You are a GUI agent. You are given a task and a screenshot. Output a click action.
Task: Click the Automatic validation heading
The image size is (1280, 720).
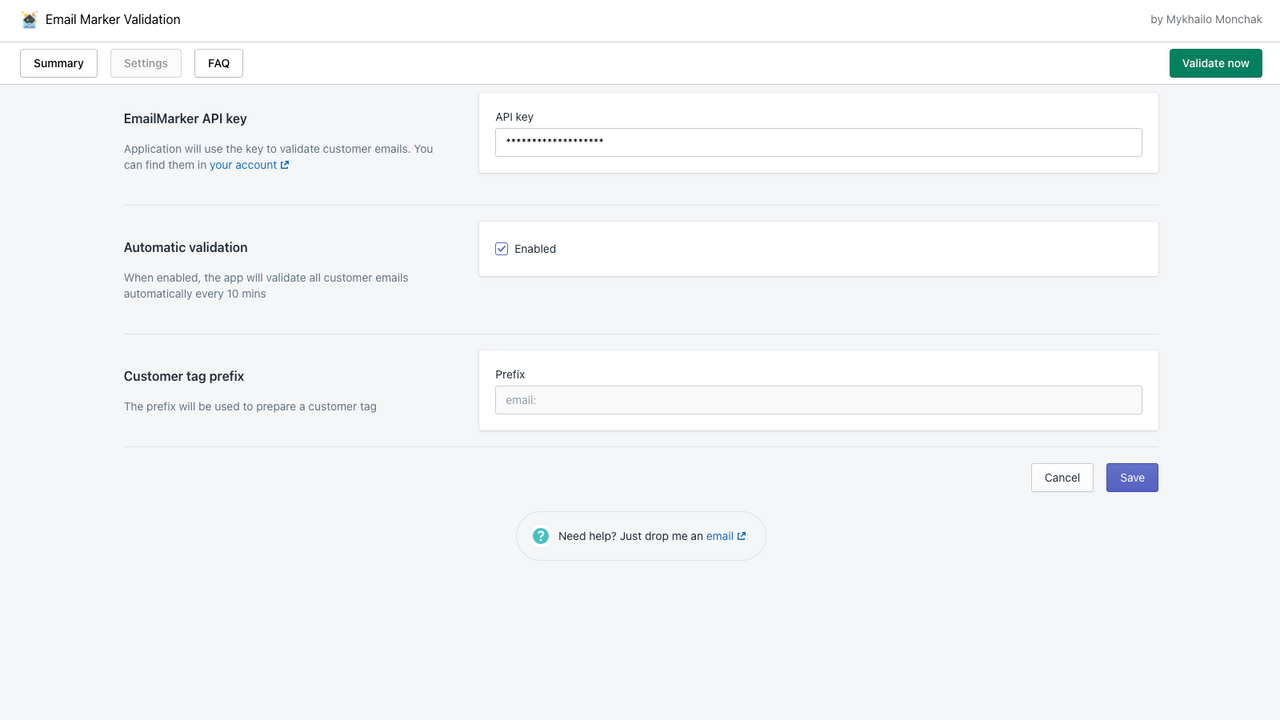tap(186, 247)
